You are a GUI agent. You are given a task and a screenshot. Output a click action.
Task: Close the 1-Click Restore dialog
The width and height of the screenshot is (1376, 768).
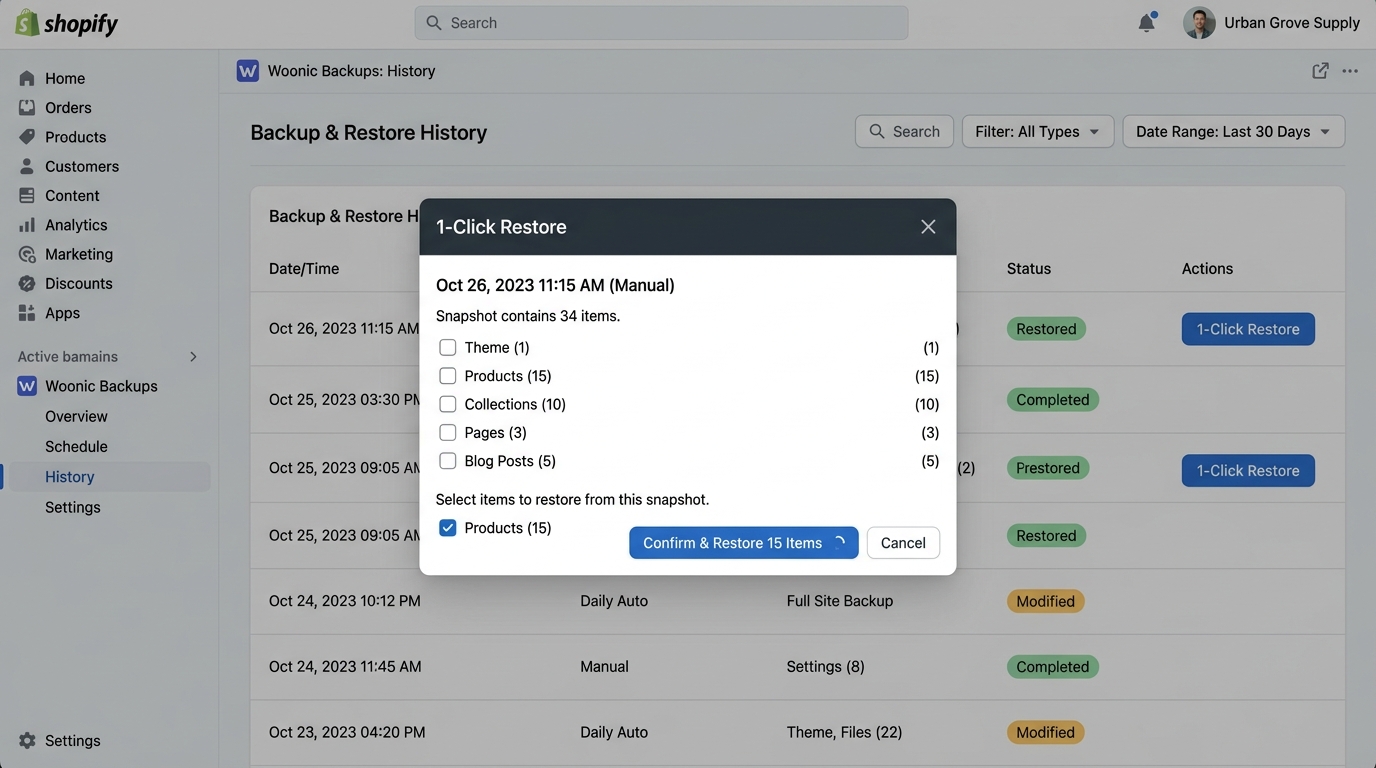928,227
